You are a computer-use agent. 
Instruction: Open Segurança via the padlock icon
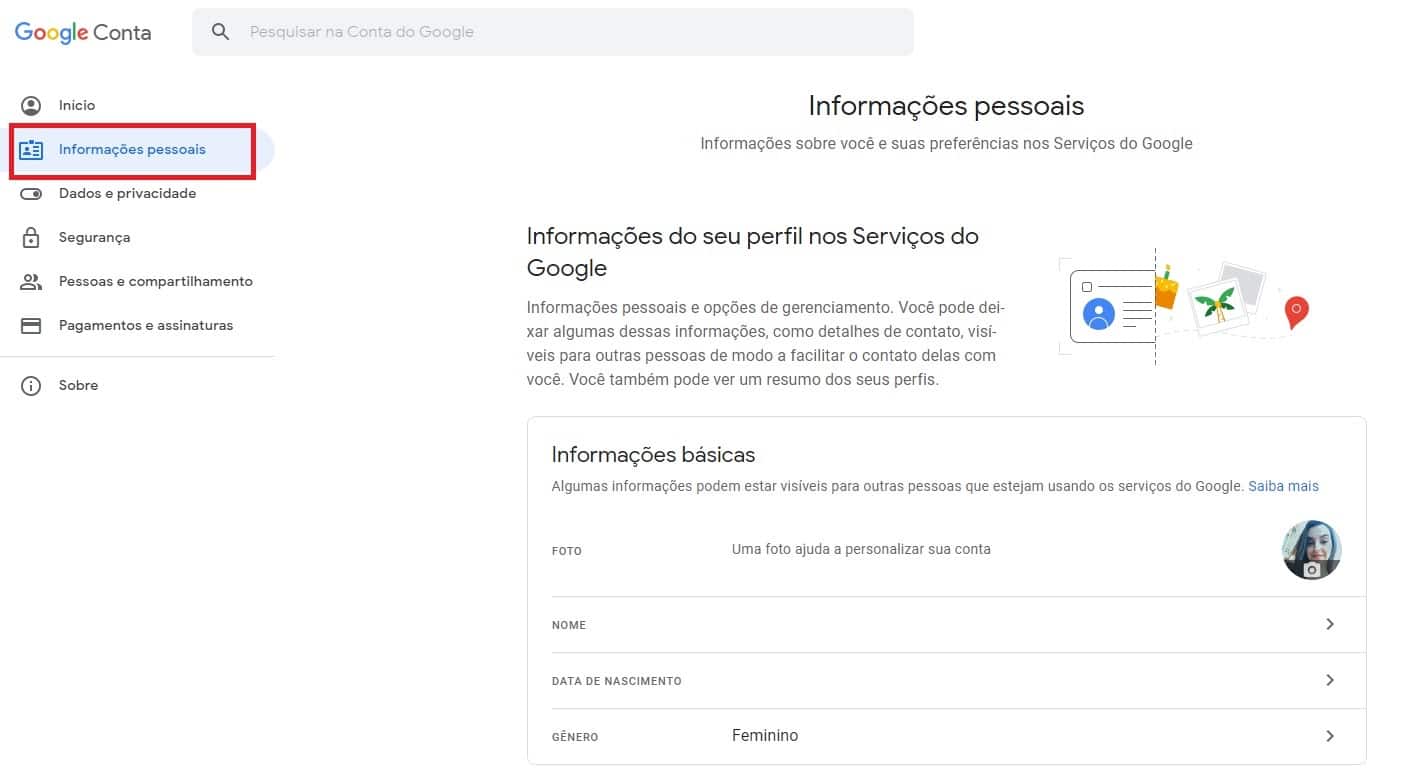point(31,237)
